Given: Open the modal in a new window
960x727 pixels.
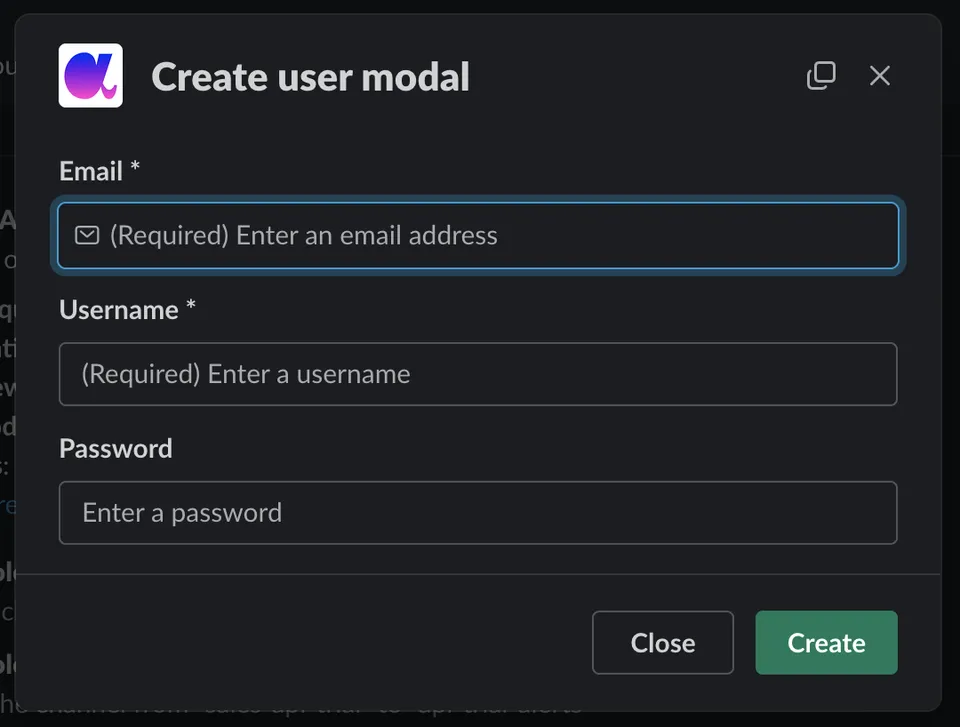Looking at the screenshot, I should 821,76.
